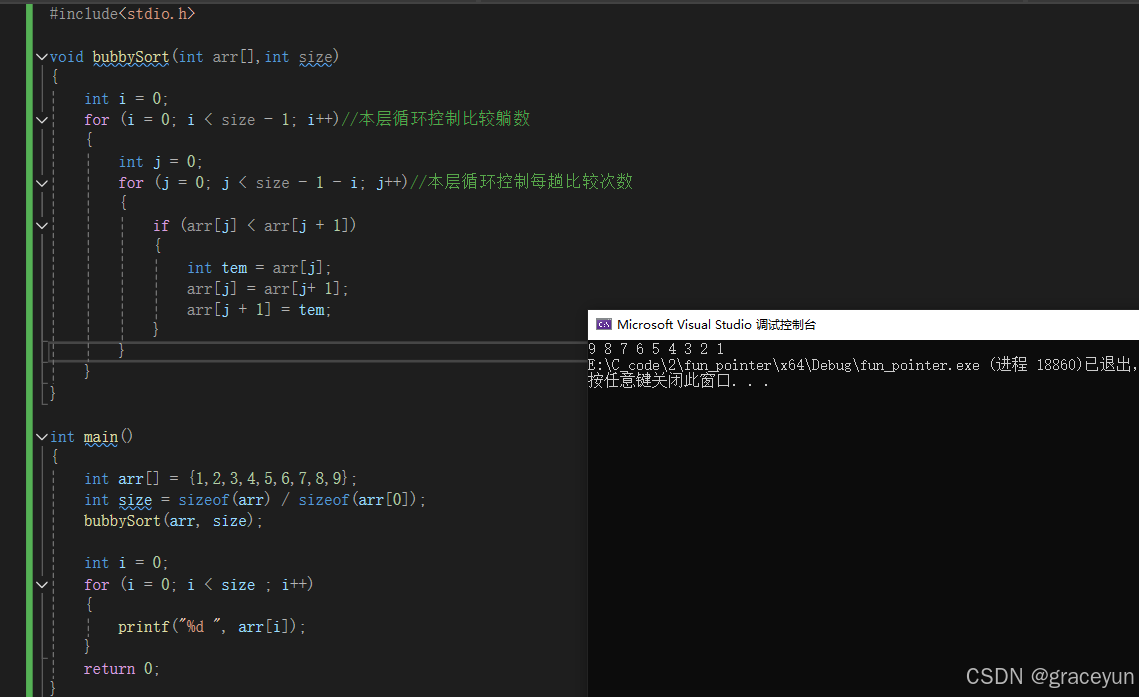The height and width of the screenshot is (697, 1139).
Task: Click the line 'int tem = arr[j];'
Action: click(259, 268)
